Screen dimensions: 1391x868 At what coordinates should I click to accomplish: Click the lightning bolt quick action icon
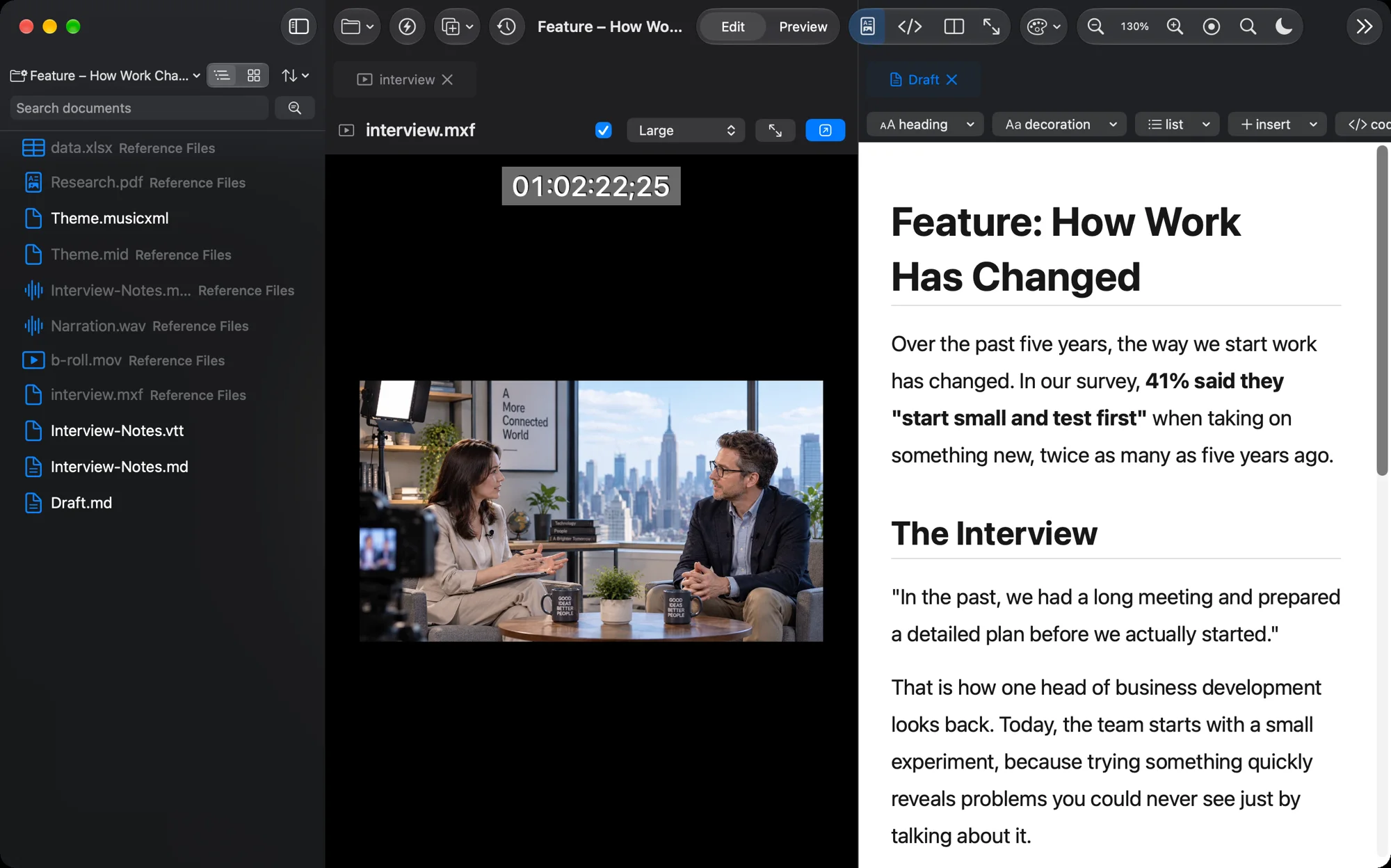pos(407,26)
